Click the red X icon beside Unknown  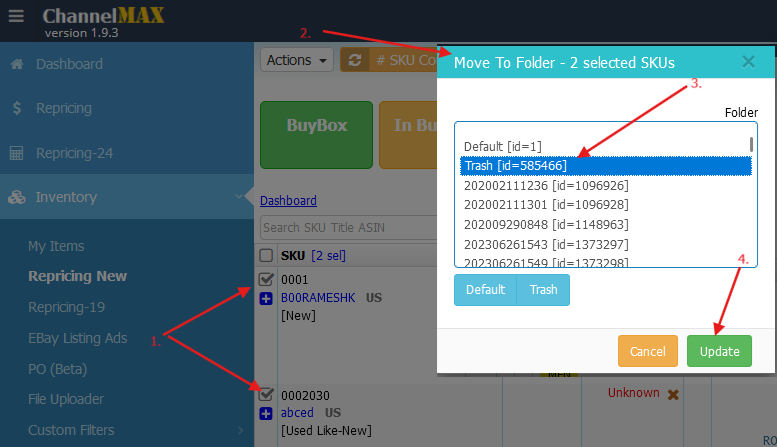coord(673,394)
